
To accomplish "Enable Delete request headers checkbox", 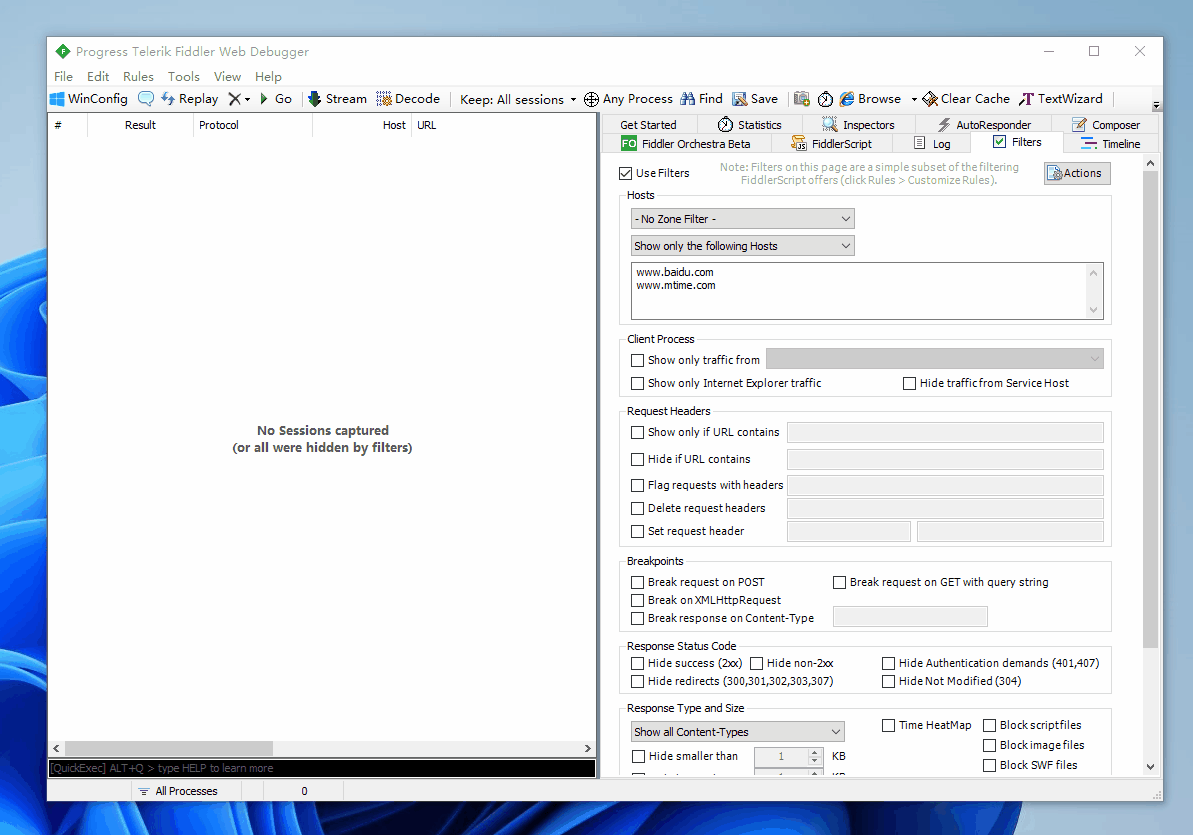I will [638, 508].
